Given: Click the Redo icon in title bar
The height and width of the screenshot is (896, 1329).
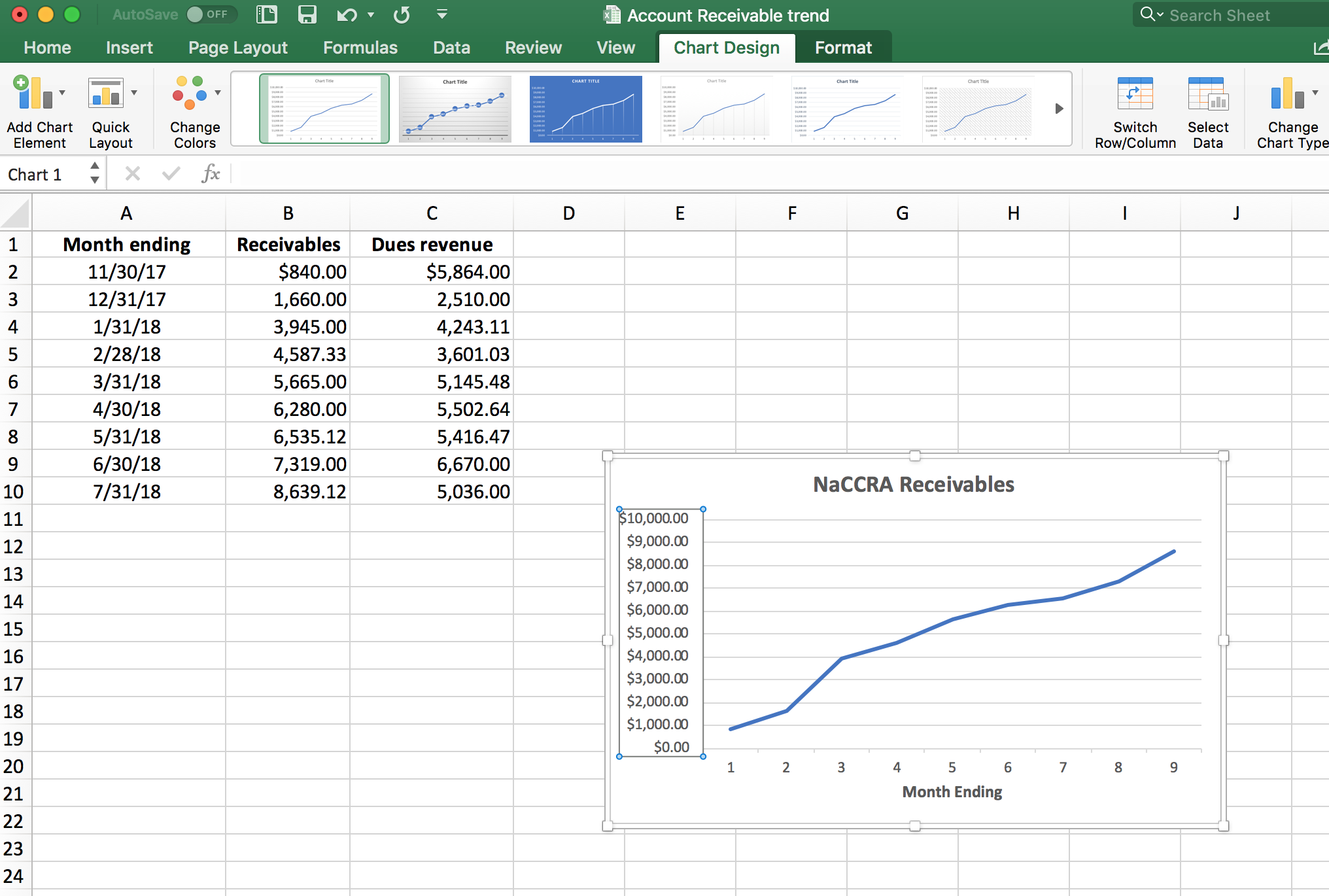Looking at the screenshot, I should [x=402, y=14].
